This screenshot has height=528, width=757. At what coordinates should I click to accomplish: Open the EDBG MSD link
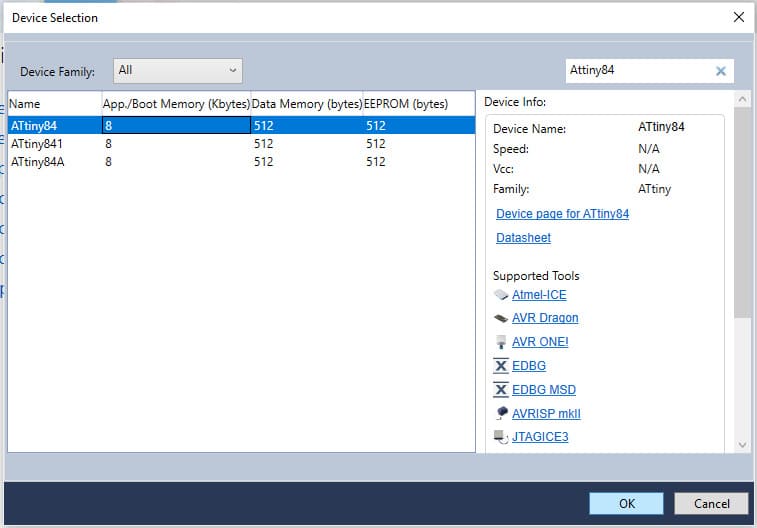(x=544, y=389)
